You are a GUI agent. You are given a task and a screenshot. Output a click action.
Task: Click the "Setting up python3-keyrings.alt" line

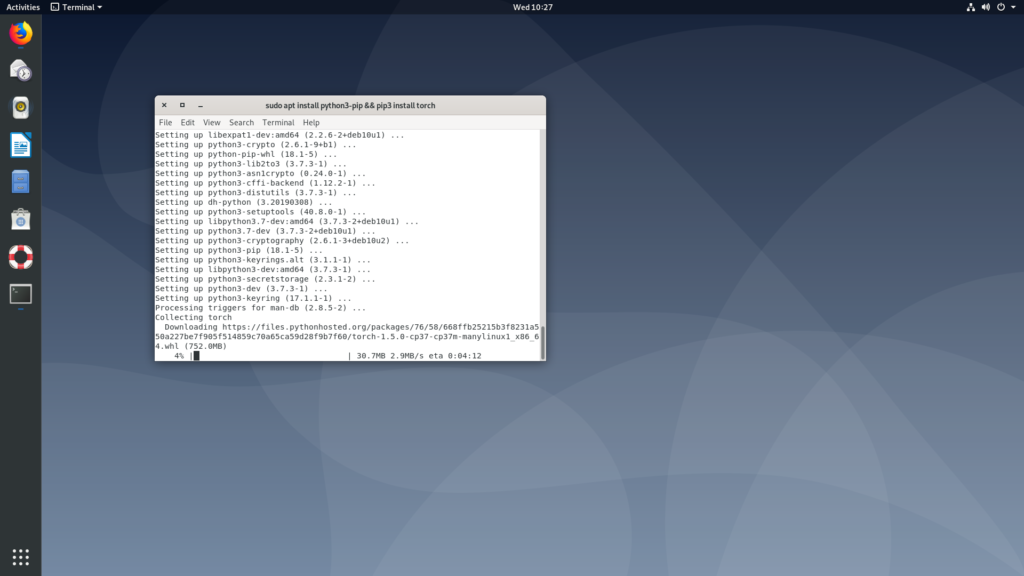pos(263,260)
